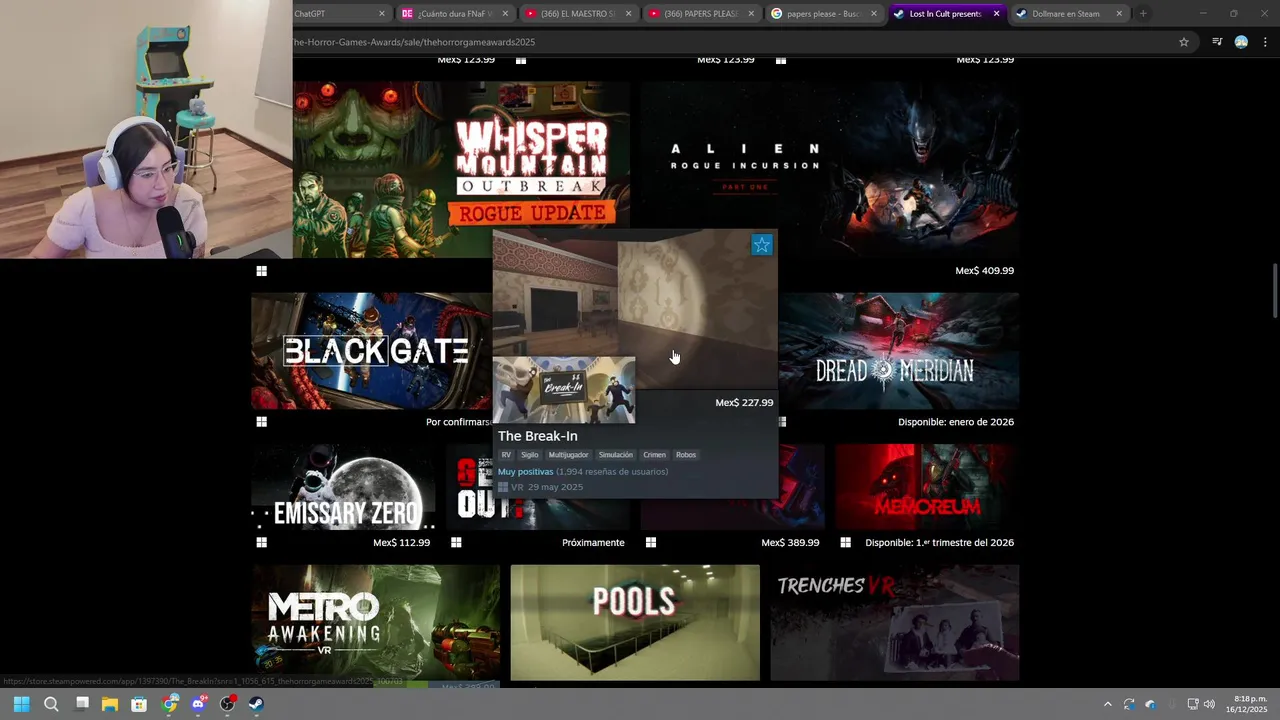This screenshot has height=720, width=1280.
Task: Open the Trenches VR game card
Action: 895,623
